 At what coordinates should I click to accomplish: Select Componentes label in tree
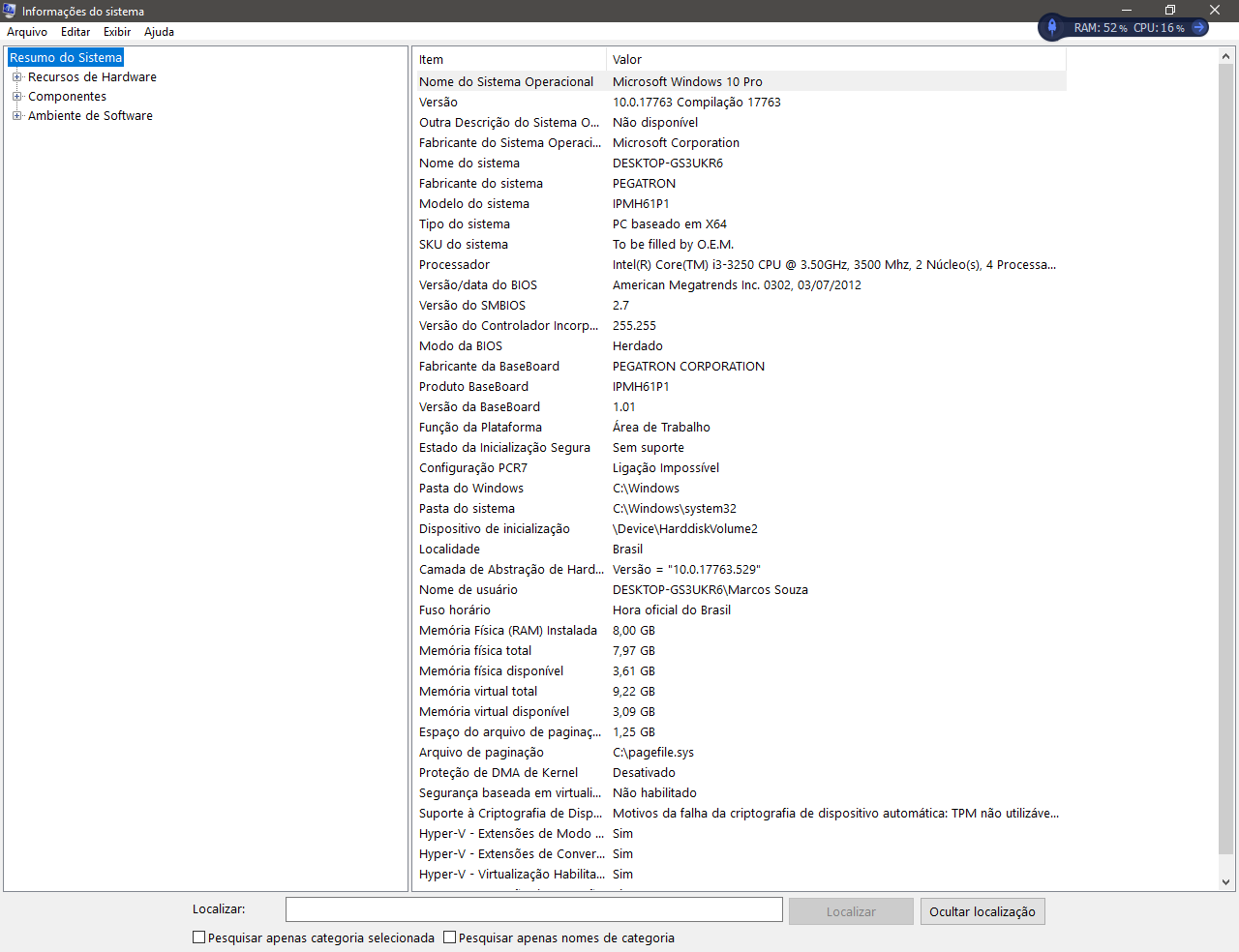point(67,96)
